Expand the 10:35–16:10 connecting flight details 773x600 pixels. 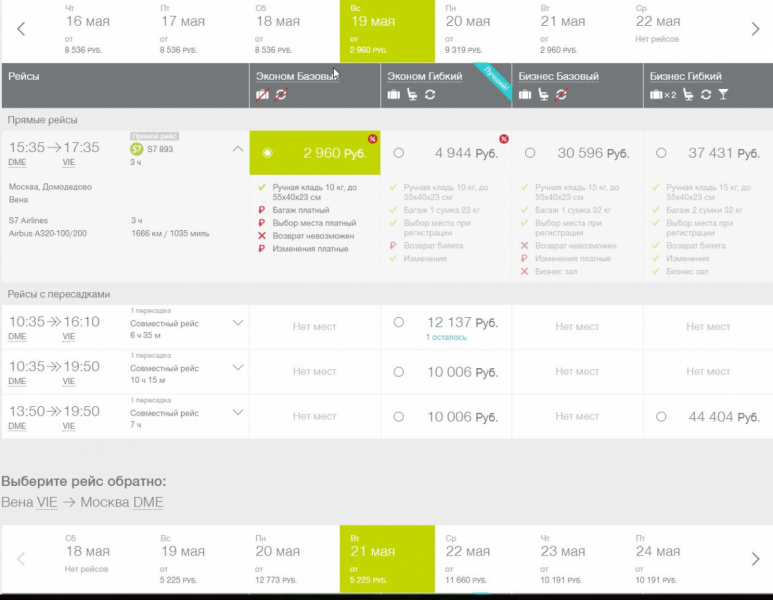pyautogui.click(x=237, y=322)
